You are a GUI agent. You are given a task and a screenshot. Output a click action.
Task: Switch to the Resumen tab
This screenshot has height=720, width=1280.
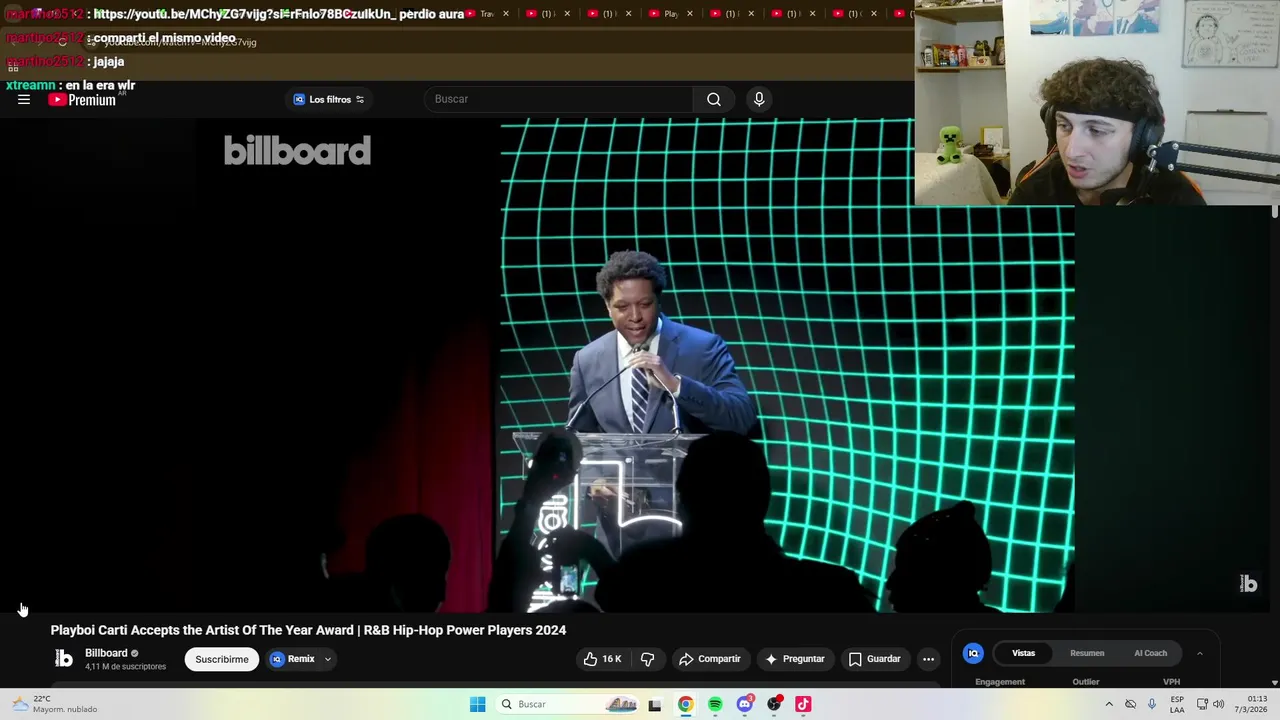tap(1087, 653)
